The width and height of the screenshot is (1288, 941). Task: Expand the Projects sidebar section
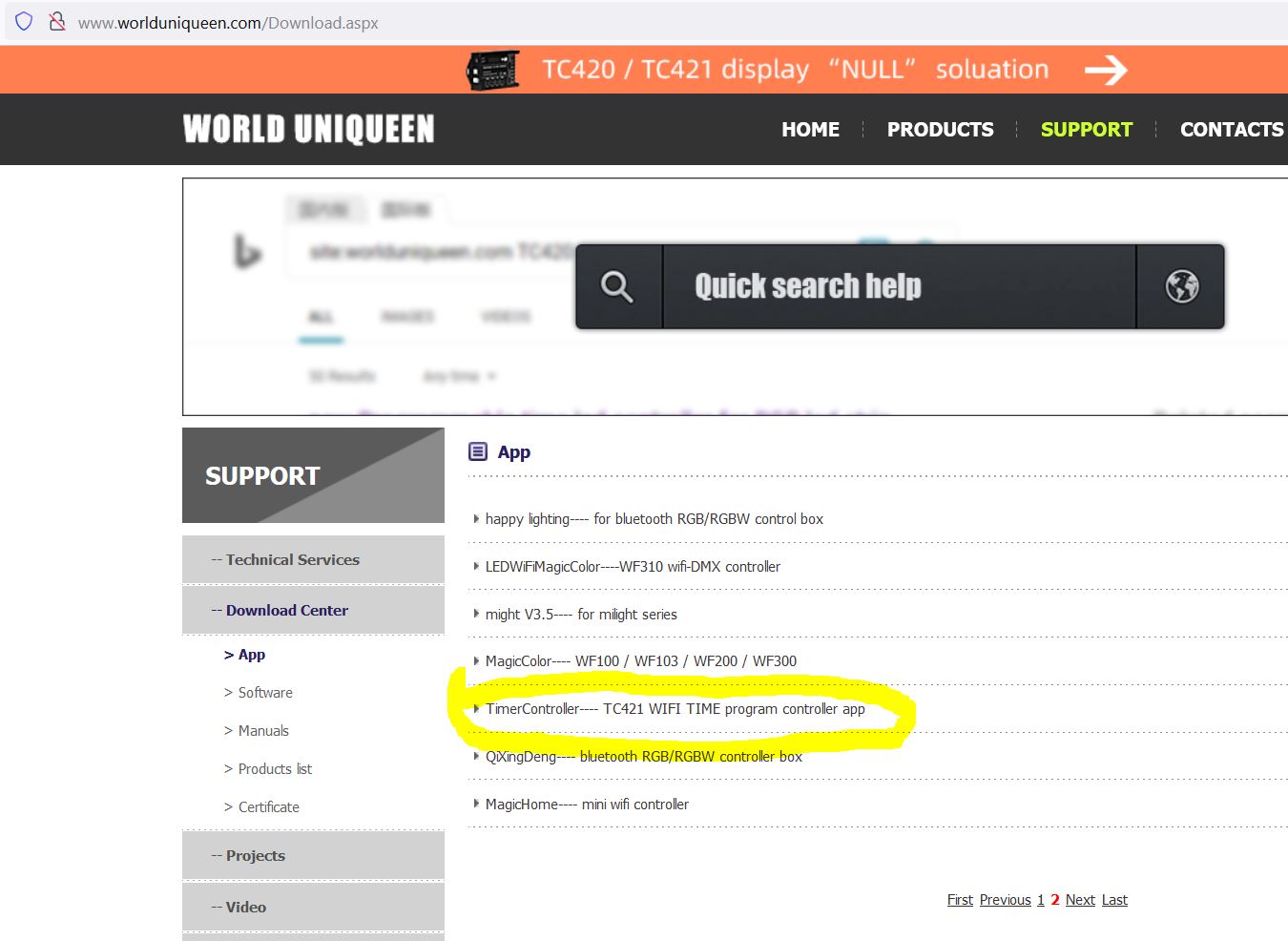point(313,855)
